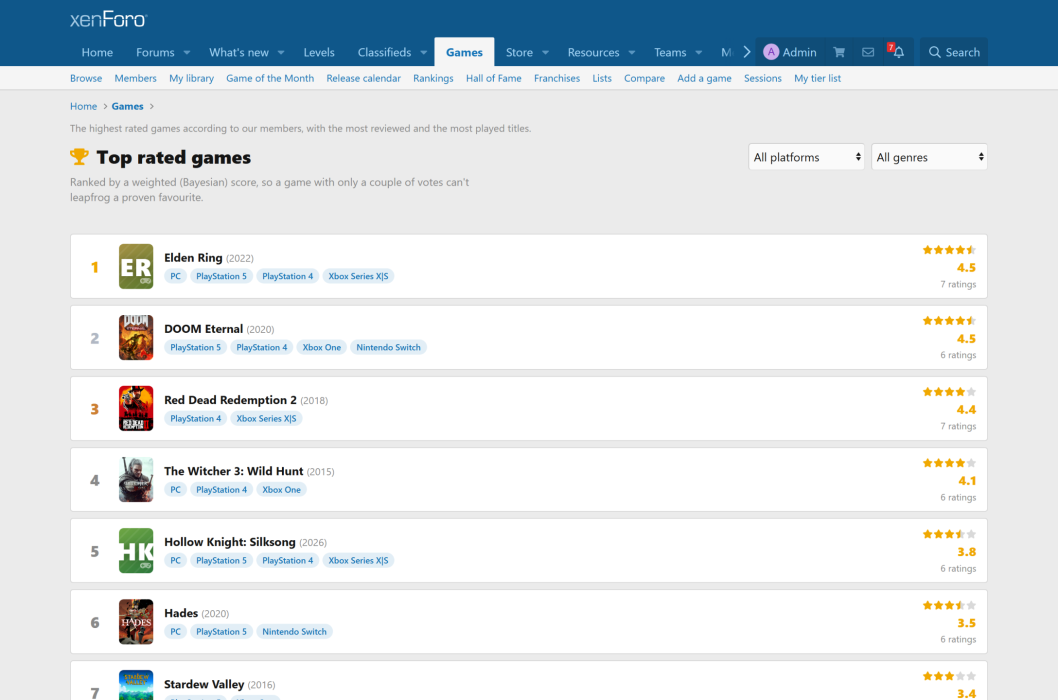
Task: Expand the Teams menu arrow
Action: (x=698, y=53)
